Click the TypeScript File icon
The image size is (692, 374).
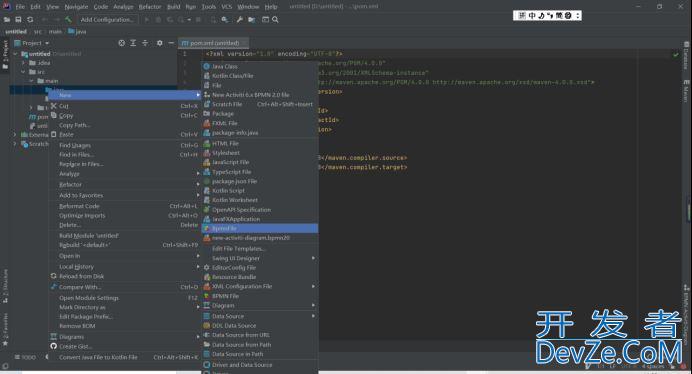click(x=207, y=172)
